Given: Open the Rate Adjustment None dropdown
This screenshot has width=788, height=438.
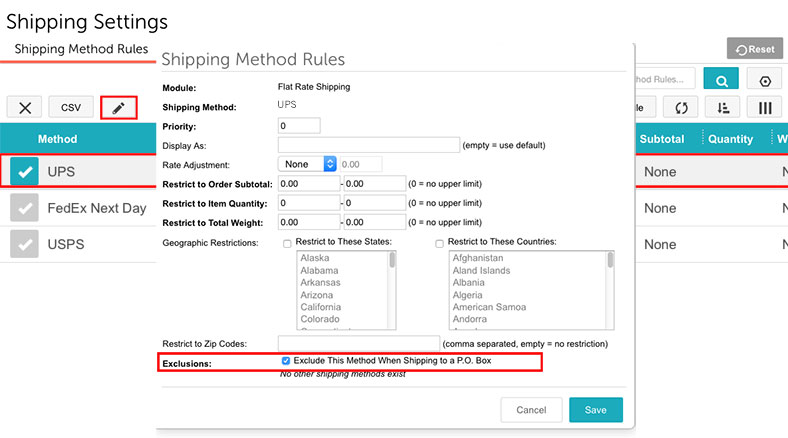Looking at the screenshot, I should (x=307, y=164).
